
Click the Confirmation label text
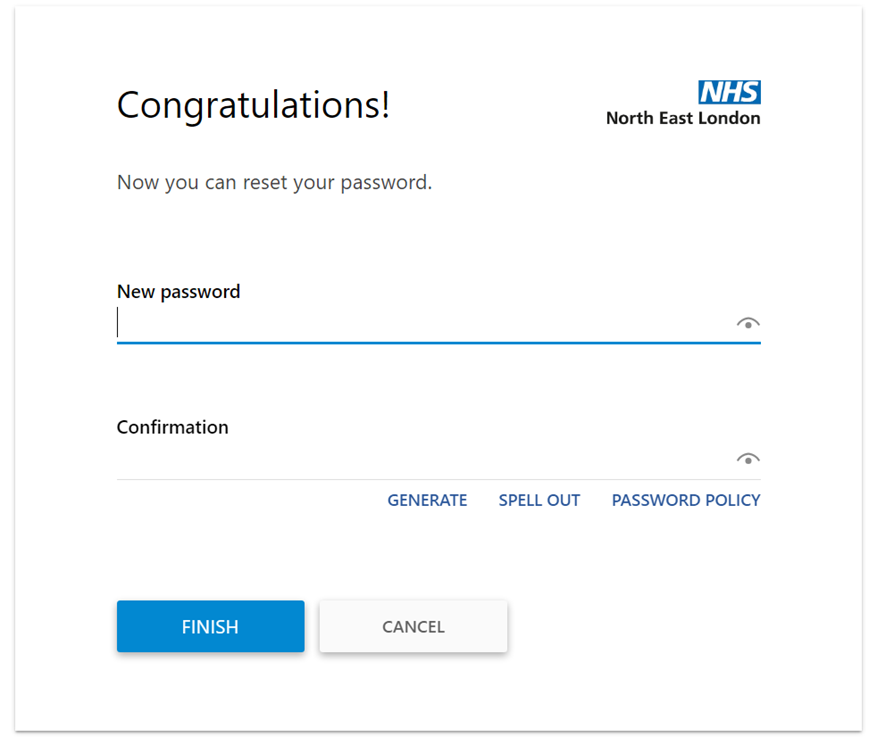172,427
